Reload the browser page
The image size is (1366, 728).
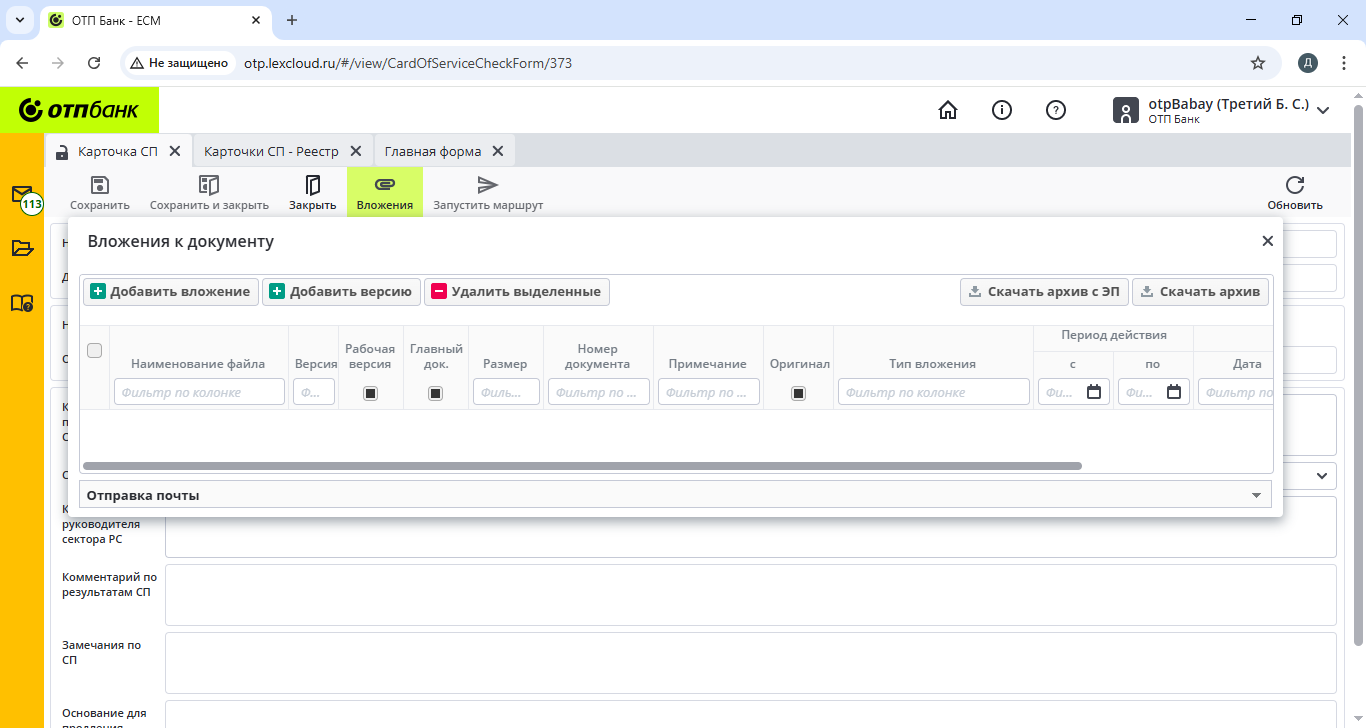94,63
